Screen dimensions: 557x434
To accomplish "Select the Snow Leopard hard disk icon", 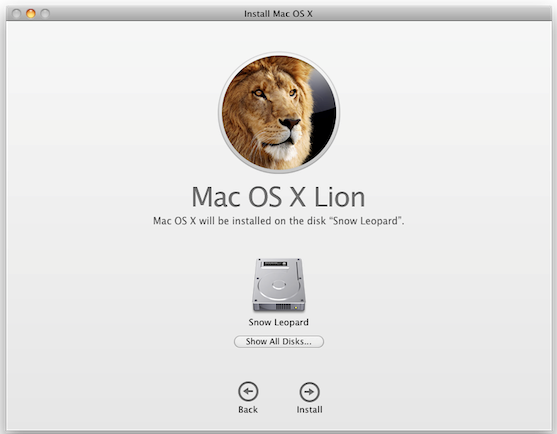I will click(279, 285).
